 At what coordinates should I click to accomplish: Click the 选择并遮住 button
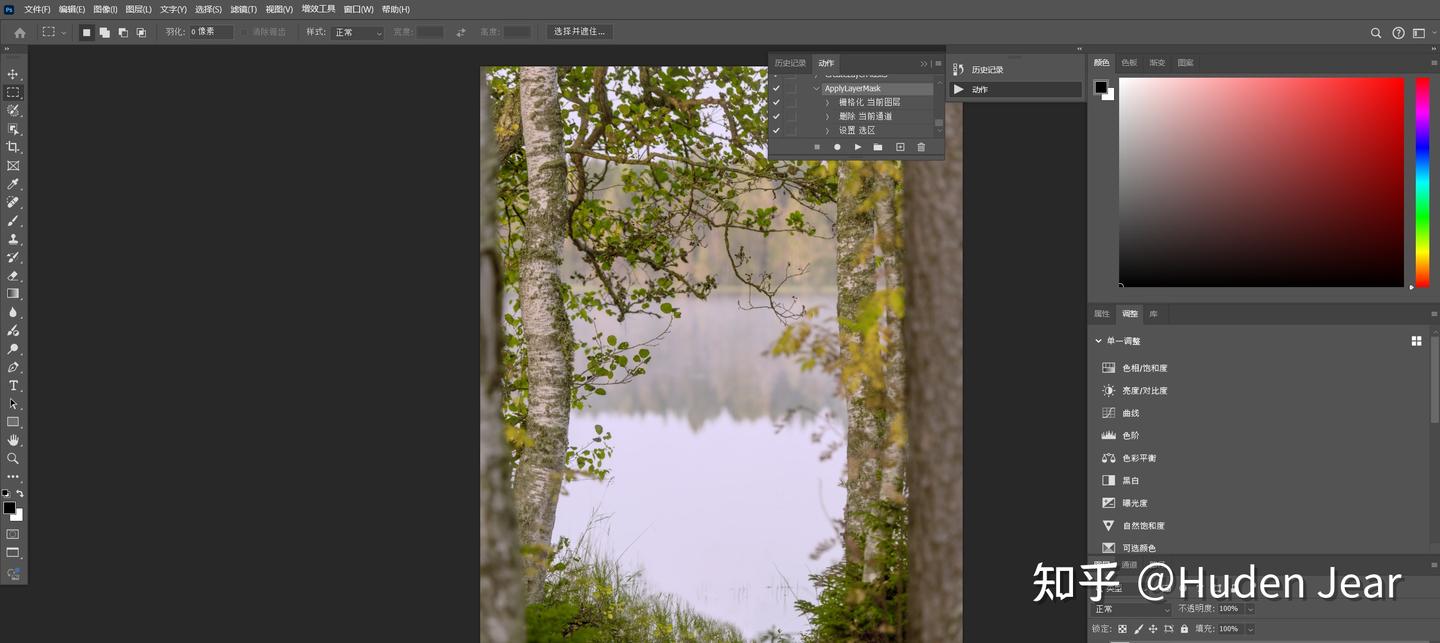[580, 32]
